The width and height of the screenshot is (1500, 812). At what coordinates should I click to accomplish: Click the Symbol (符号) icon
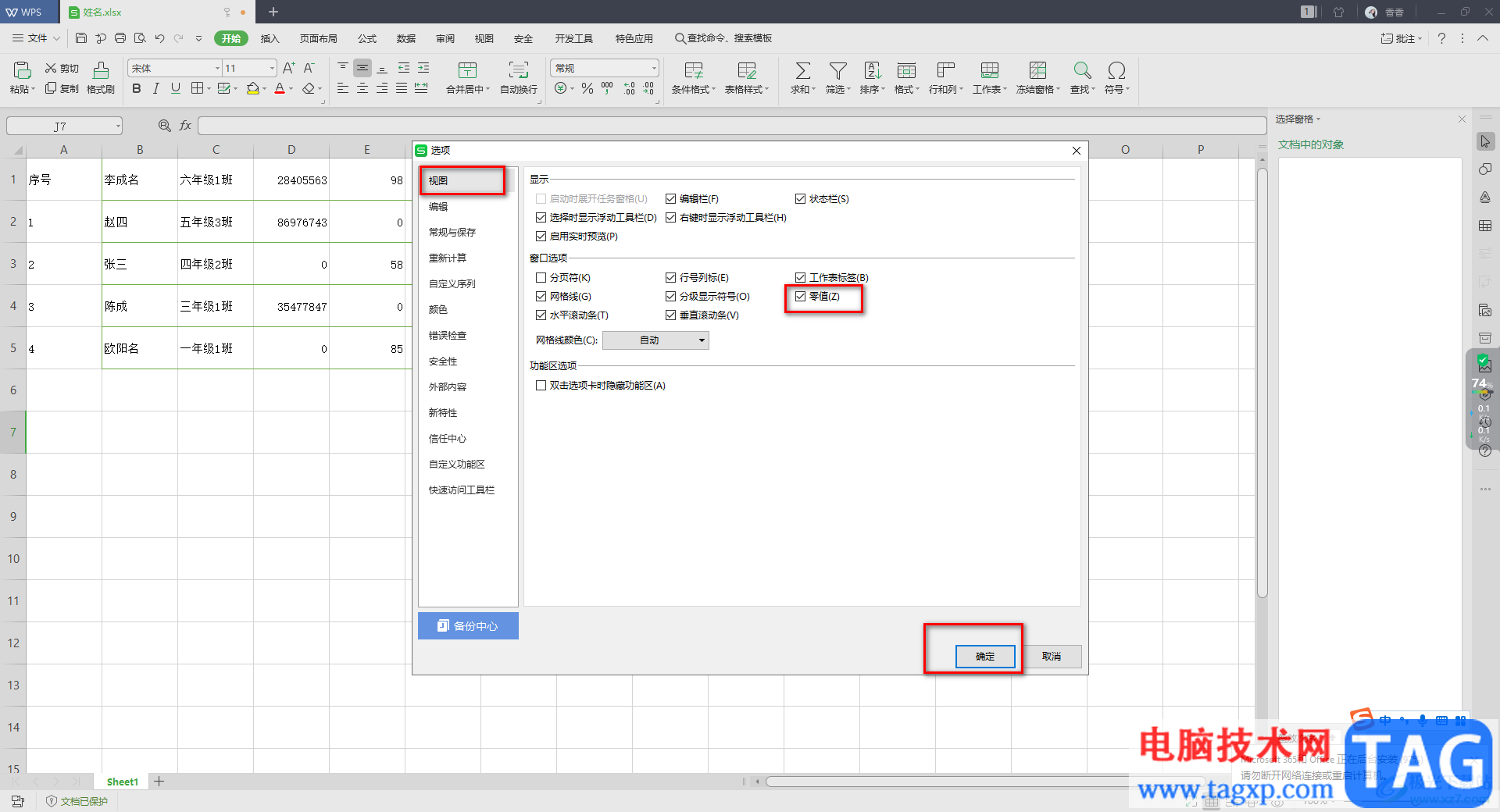pos(1116,70)
